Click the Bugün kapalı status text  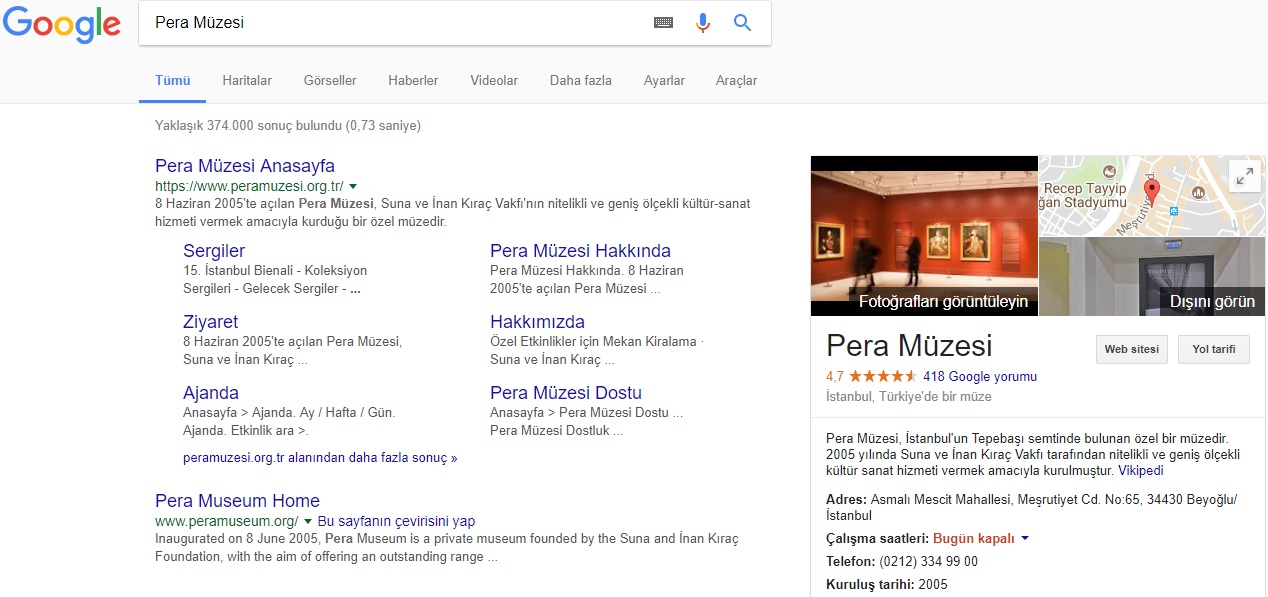click(974, 538)
